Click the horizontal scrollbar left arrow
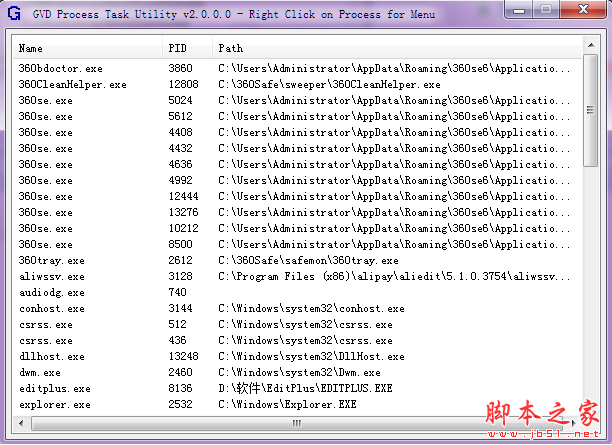This screenshot has height=445, width=612. (x=21, y=423)
